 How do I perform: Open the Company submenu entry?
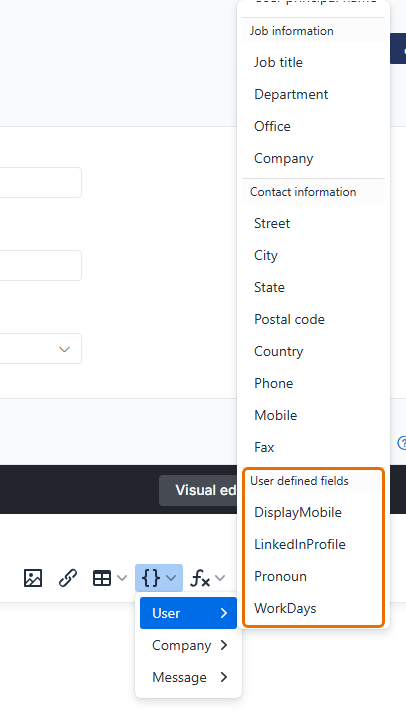coord(188,645)
